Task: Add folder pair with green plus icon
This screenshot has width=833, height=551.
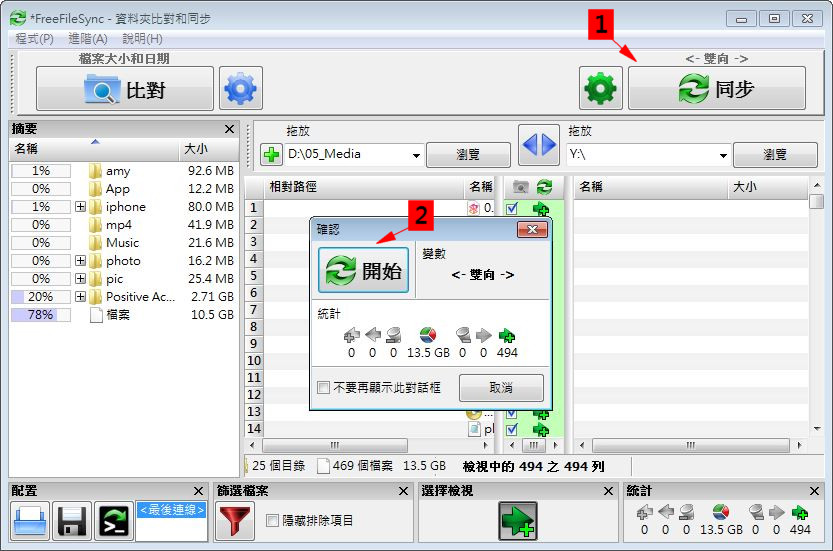Action: pyautogui.click(x=271, y=155)
